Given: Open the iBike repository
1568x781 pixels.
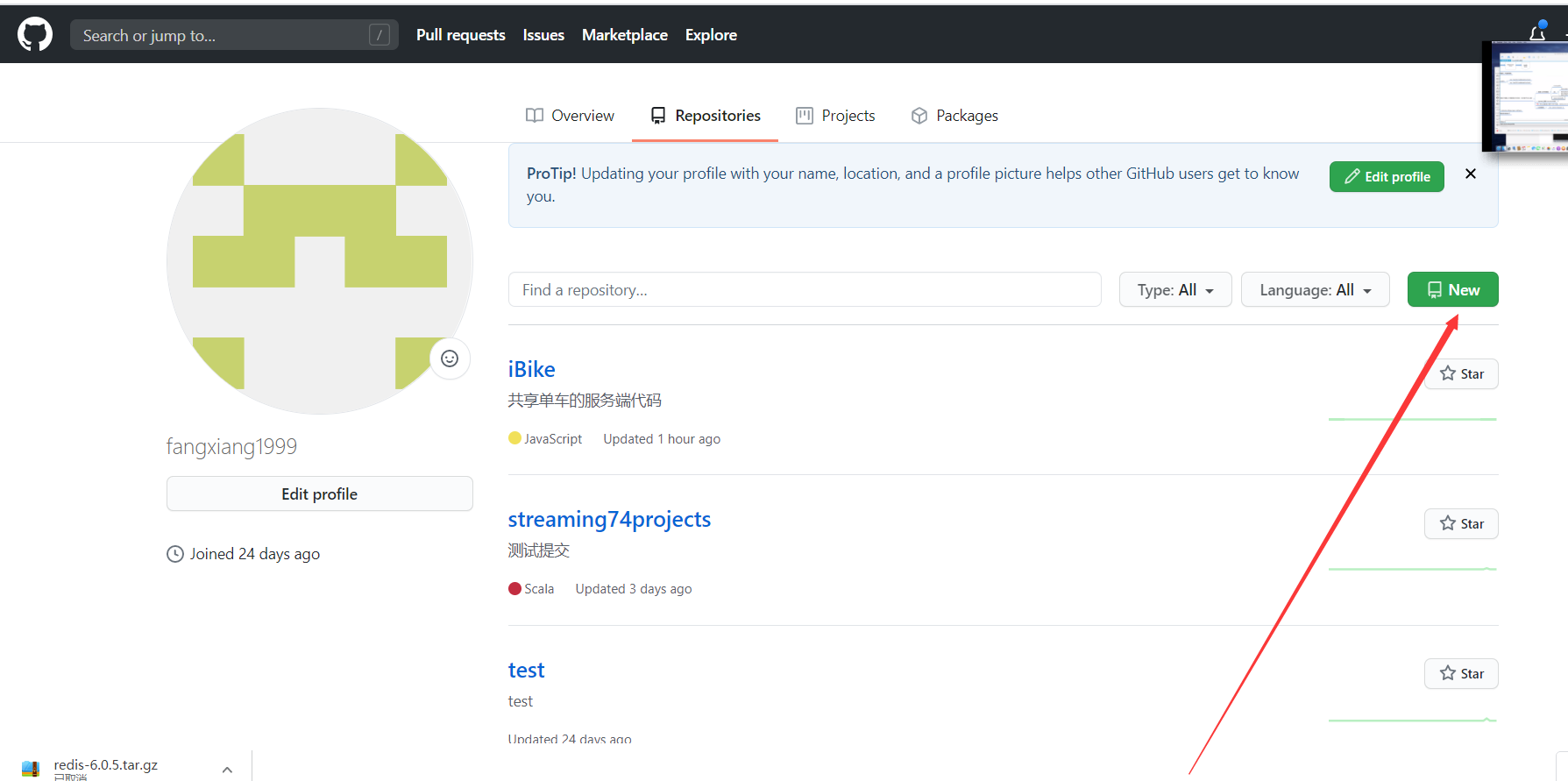Looking at the screenshot, I should coord(532,369).
